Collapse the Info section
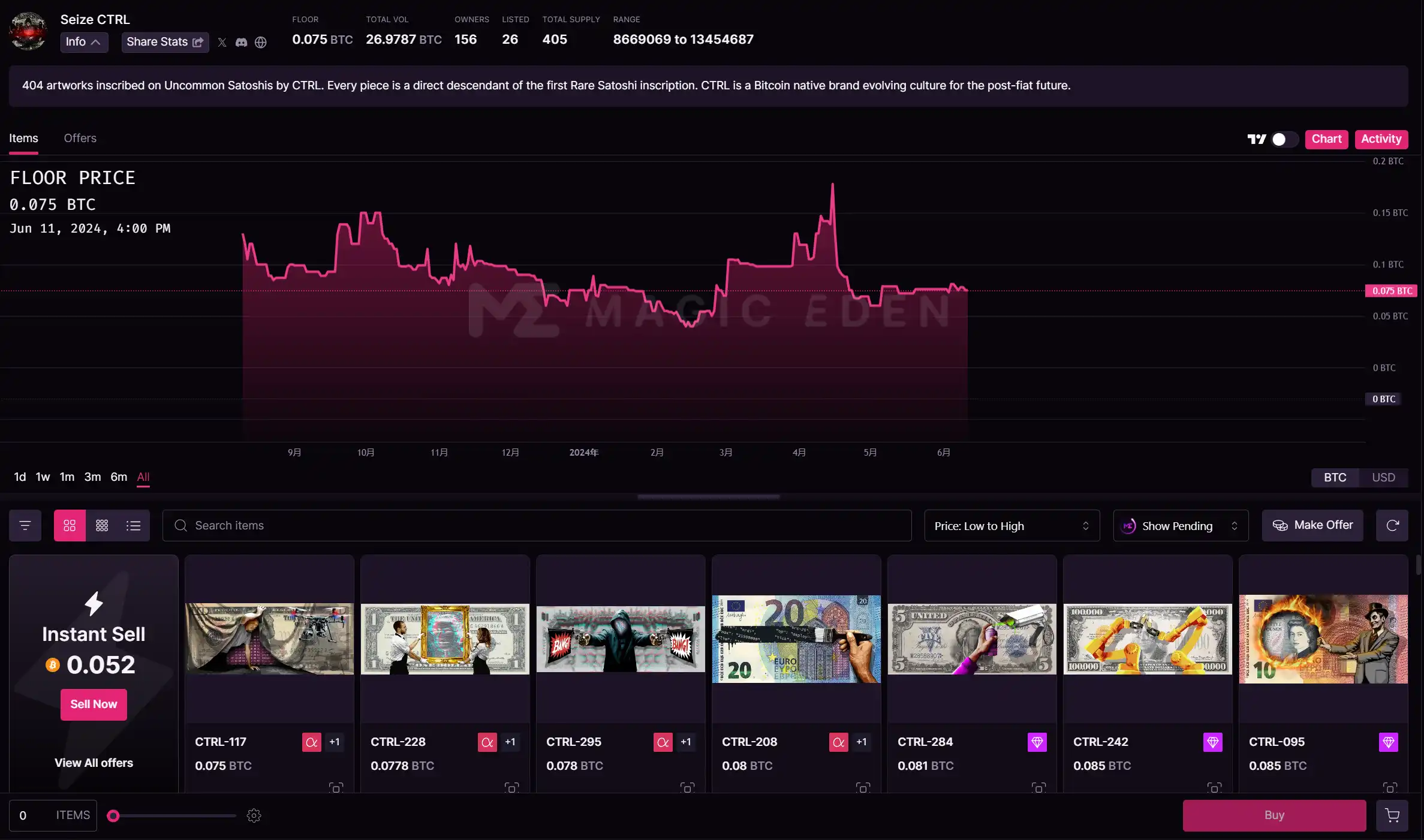The width and height of the screenshot is (1424, 840). [x=83, y=42]
